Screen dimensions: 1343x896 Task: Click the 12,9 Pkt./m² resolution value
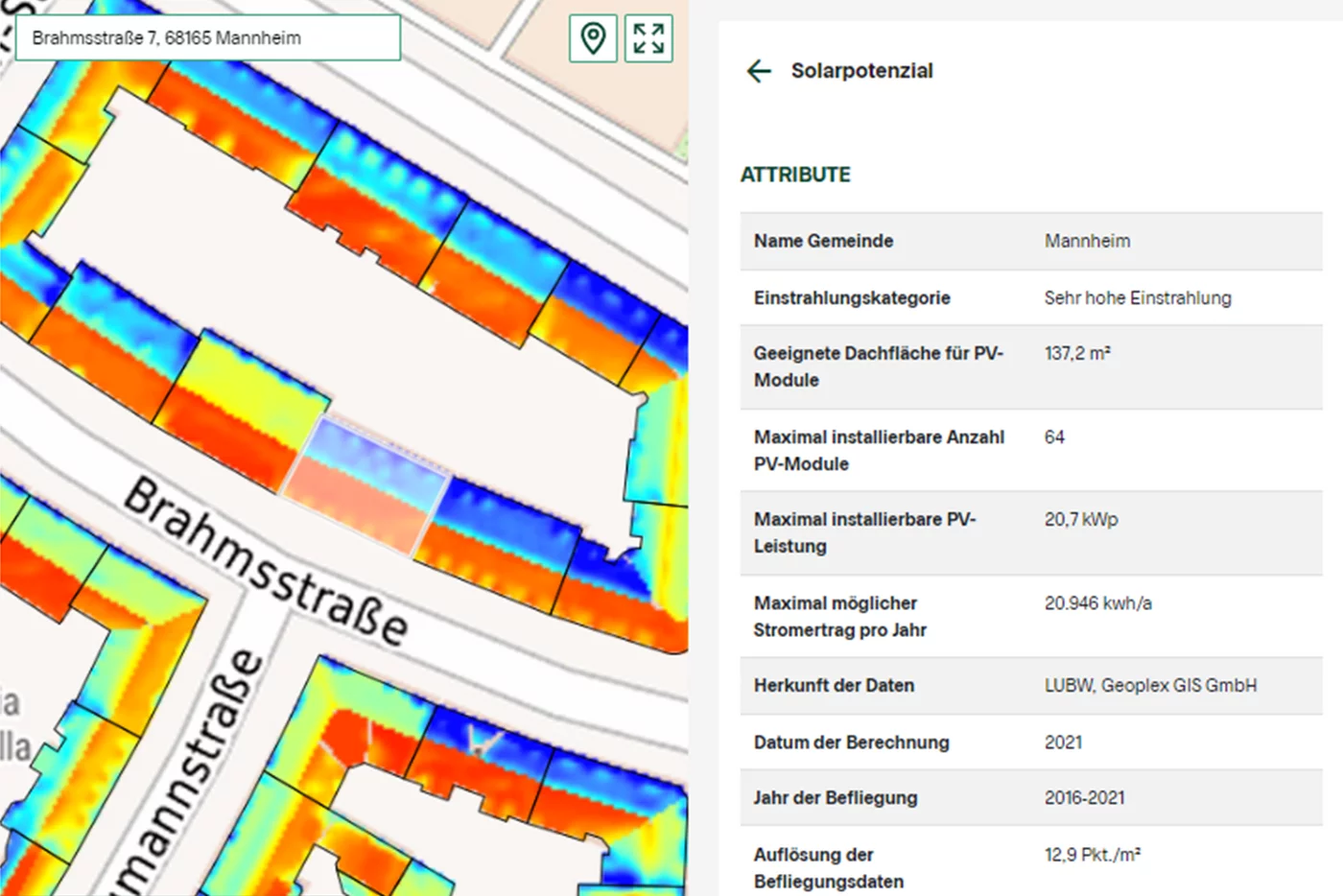point(1092,855)
